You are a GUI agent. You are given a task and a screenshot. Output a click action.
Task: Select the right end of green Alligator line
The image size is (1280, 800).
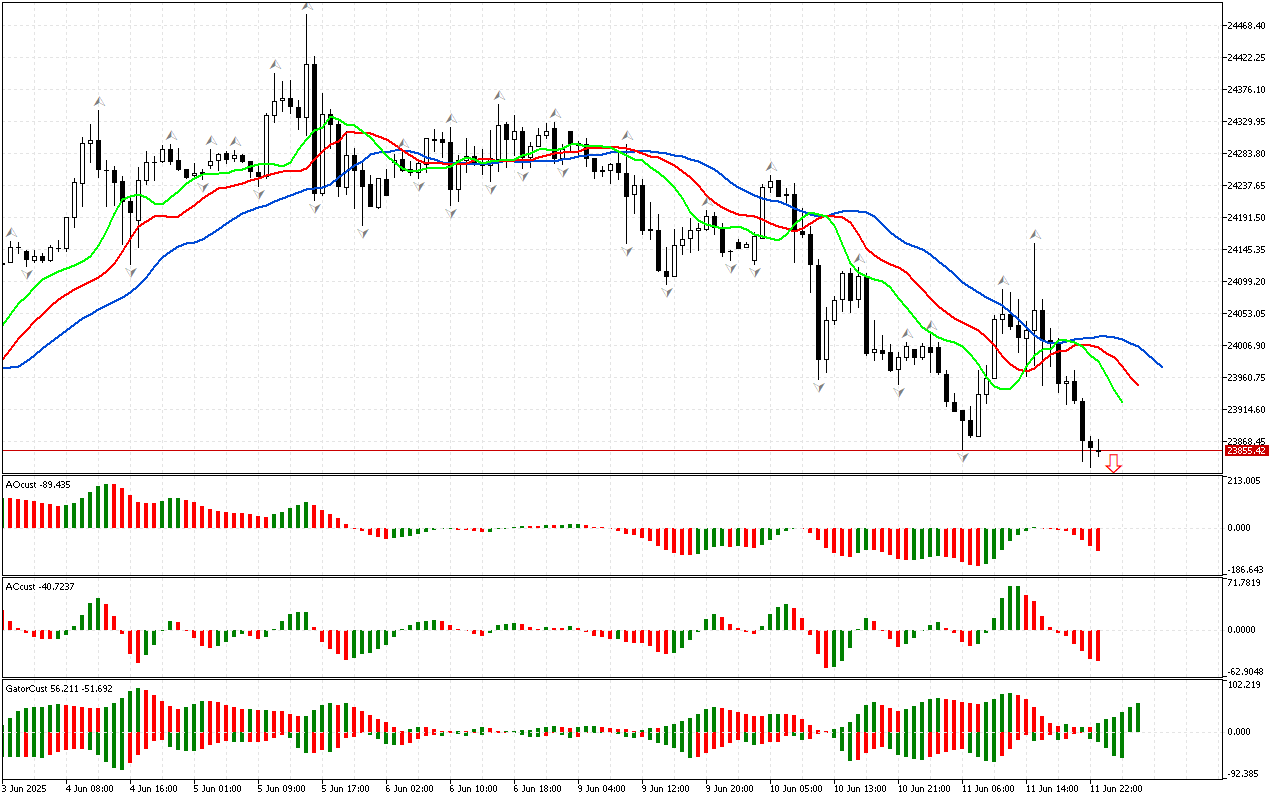(x=1122, y=402)
